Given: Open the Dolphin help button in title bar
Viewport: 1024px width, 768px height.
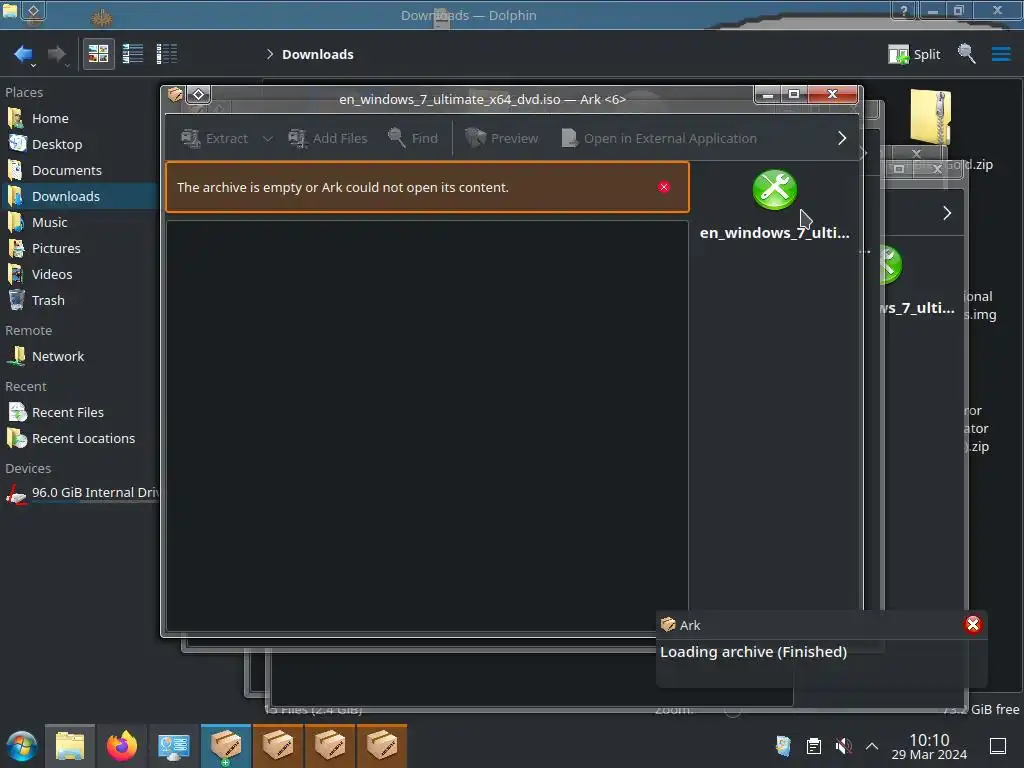Looking at the screenshot, I should coord(904,10).
